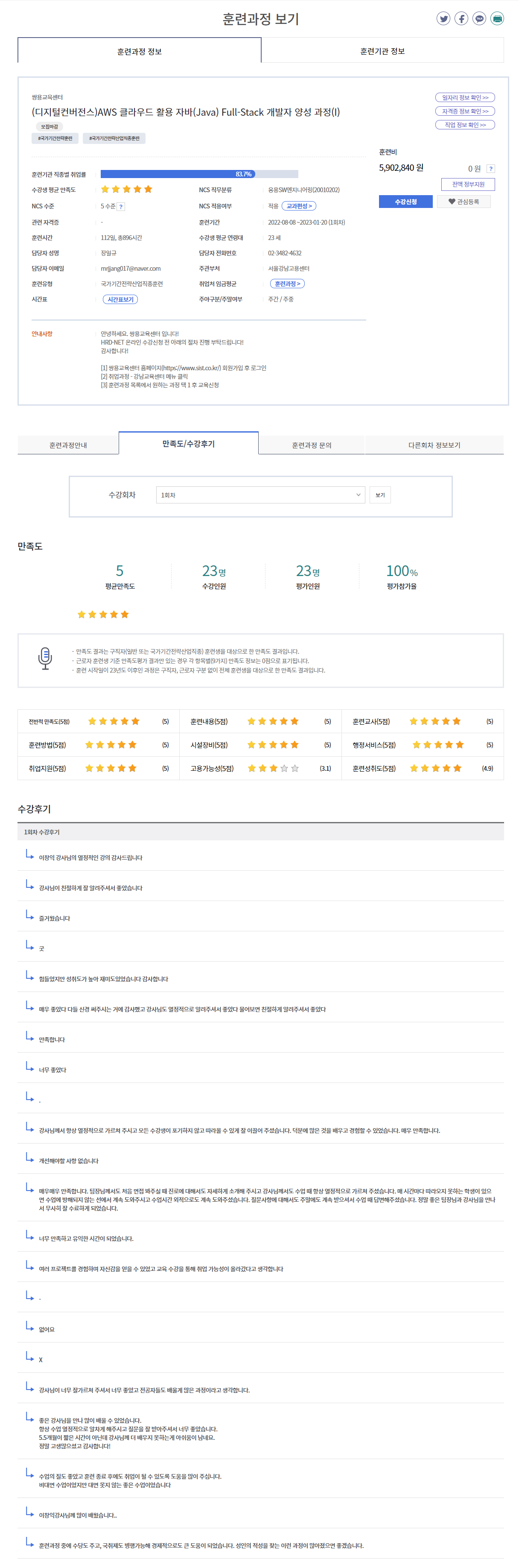Image resolution: width=519 pixels, height=1568 pixels.
Task: Open the 훈련과정 문의 tab
Action: pyautogui.click(x=312, y=445)
